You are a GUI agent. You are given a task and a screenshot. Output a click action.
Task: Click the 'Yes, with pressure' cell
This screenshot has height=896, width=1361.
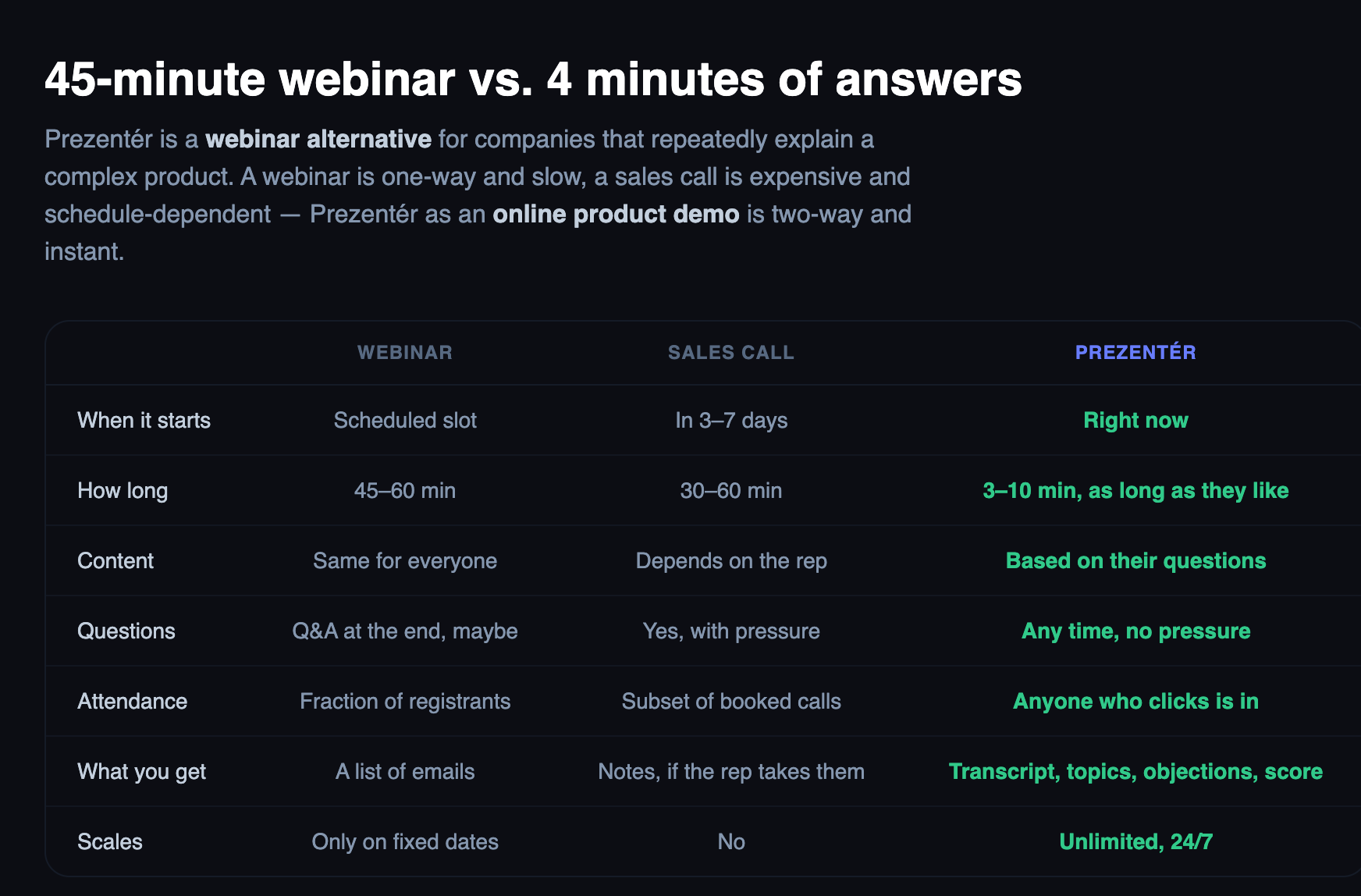pyautogui.click(x=731, y=631)
